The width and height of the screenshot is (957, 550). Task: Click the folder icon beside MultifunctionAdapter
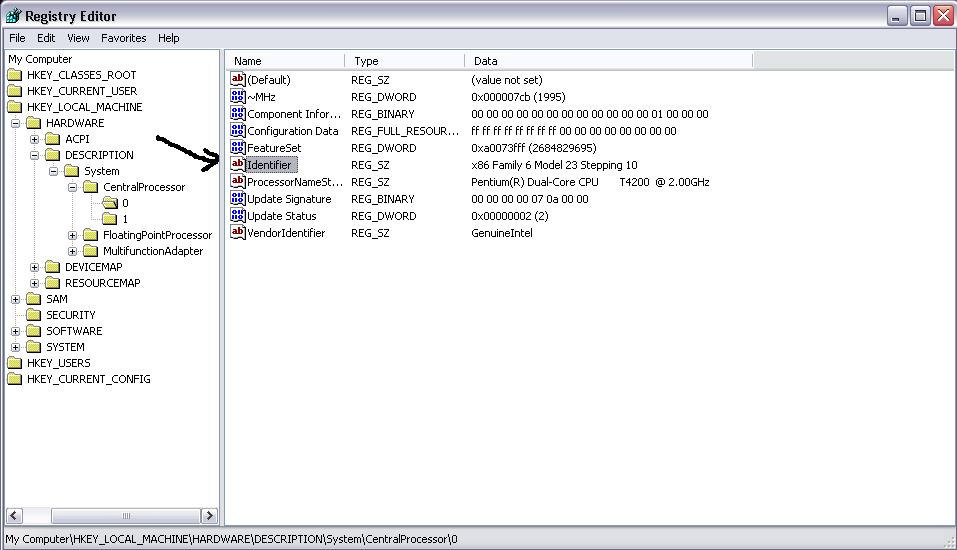click(91, 251)
